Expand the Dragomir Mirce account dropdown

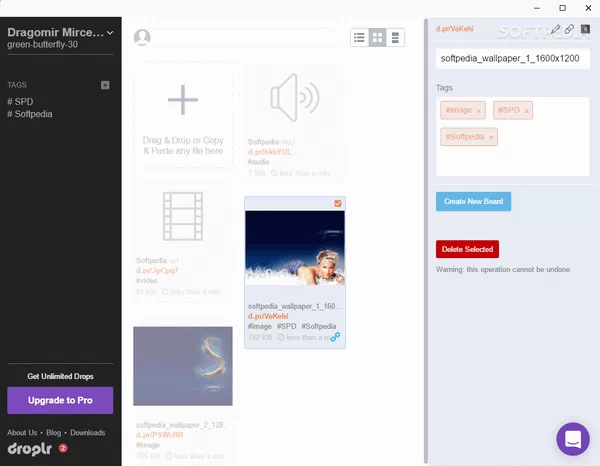[110, 33]
